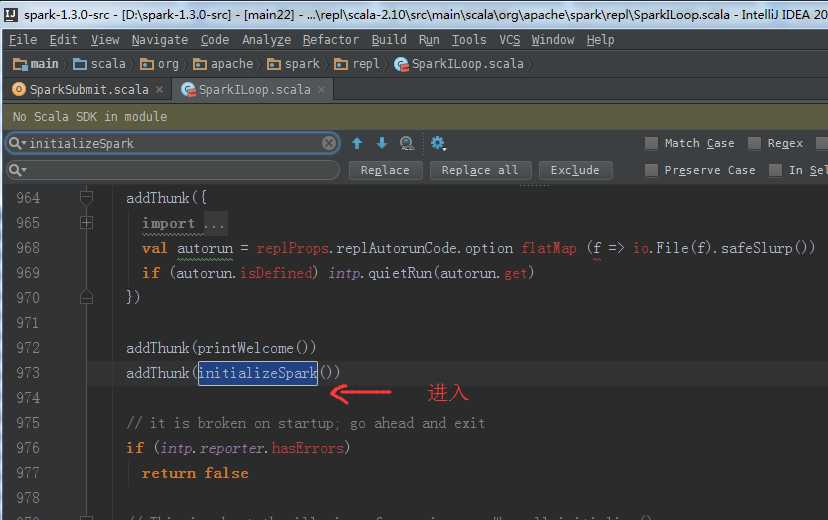Open search history dropdown magnifier

17,143
